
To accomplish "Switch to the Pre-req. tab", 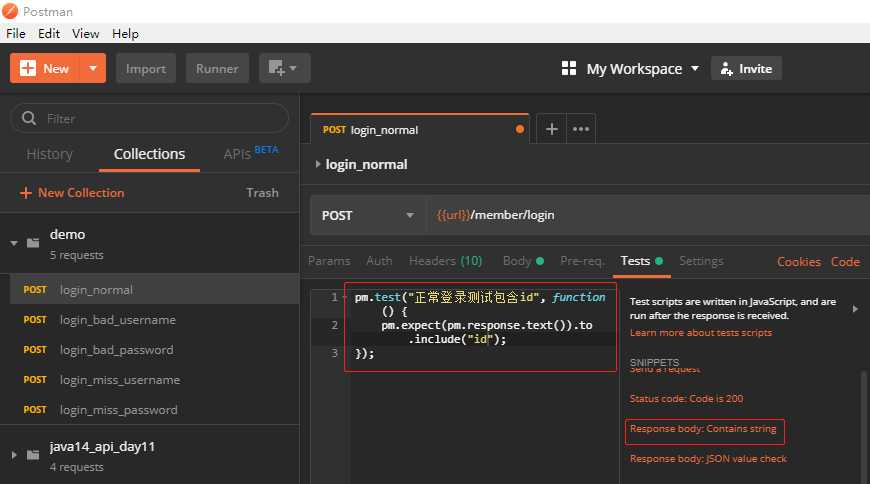I will (x=582, y=261).
